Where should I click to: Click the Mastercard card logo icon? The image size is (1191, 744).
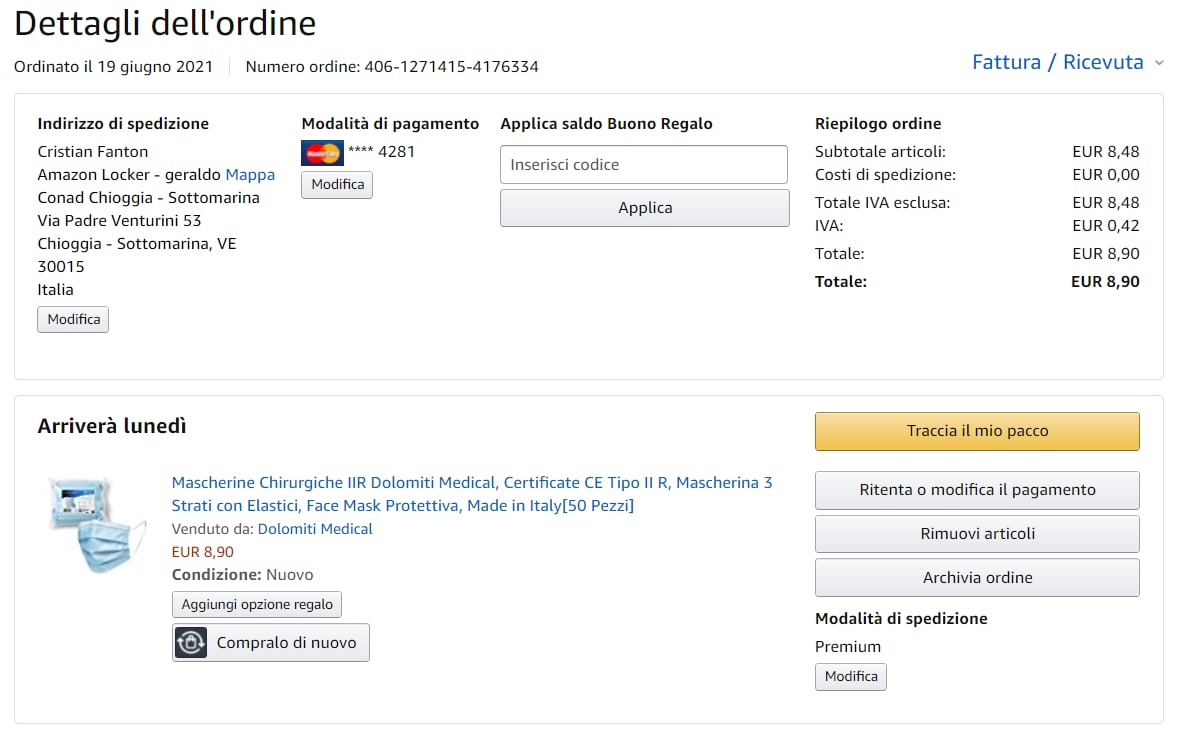tap(322, 153)
